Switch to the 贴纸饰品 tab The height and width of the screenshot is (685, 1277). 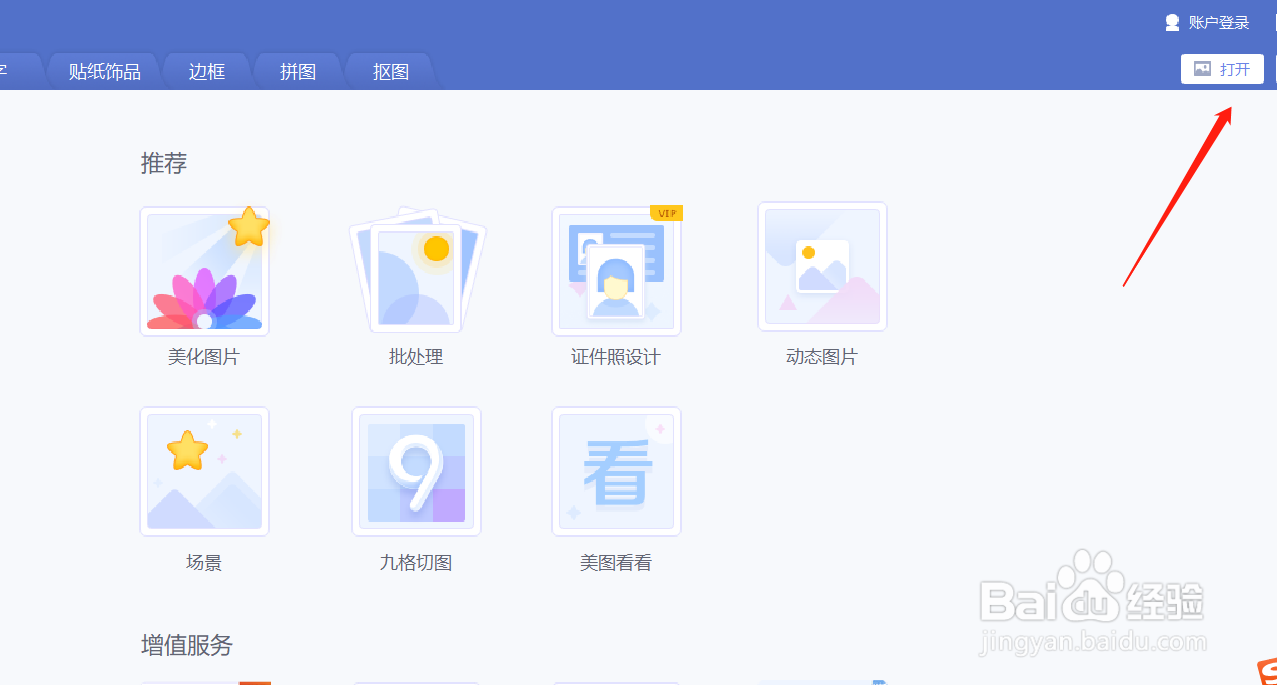click(103, 71)
